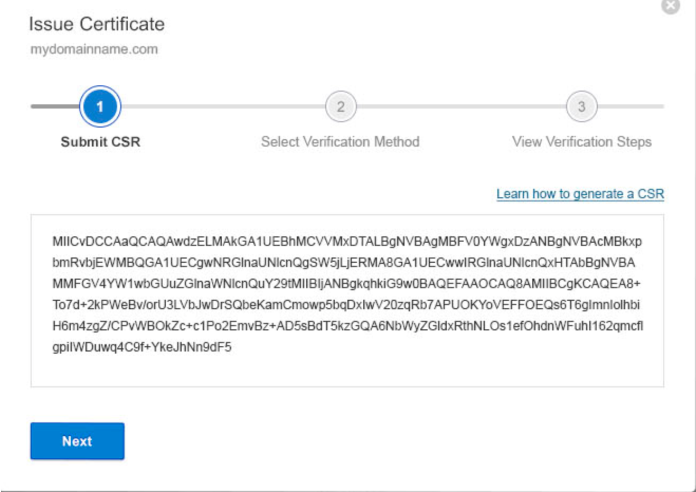The width and height of the screenshot is (696, 492).
Task: Click the Next button
Action: pos(77,441)
